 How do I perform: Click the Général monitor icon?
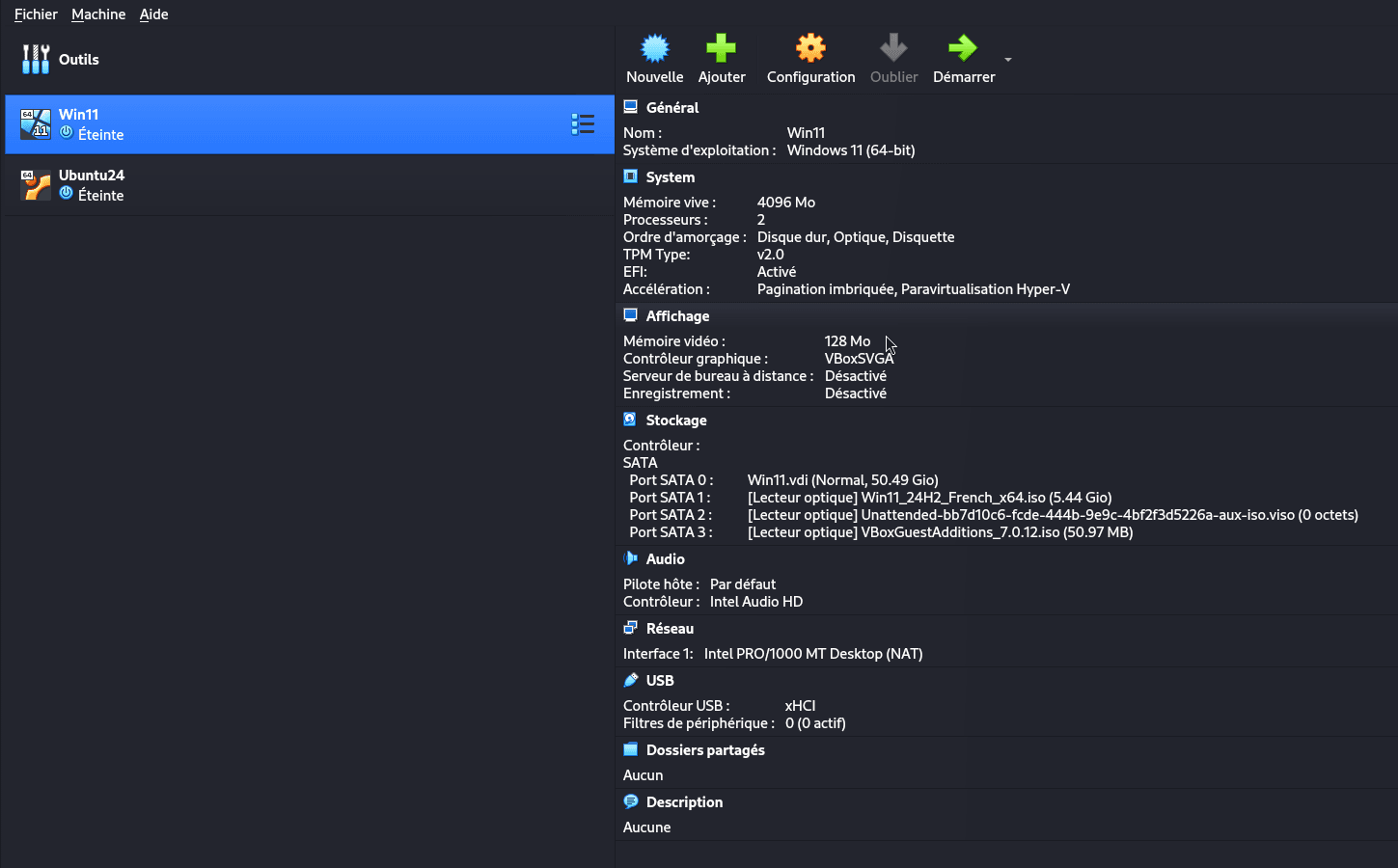(x=631, y=107)
